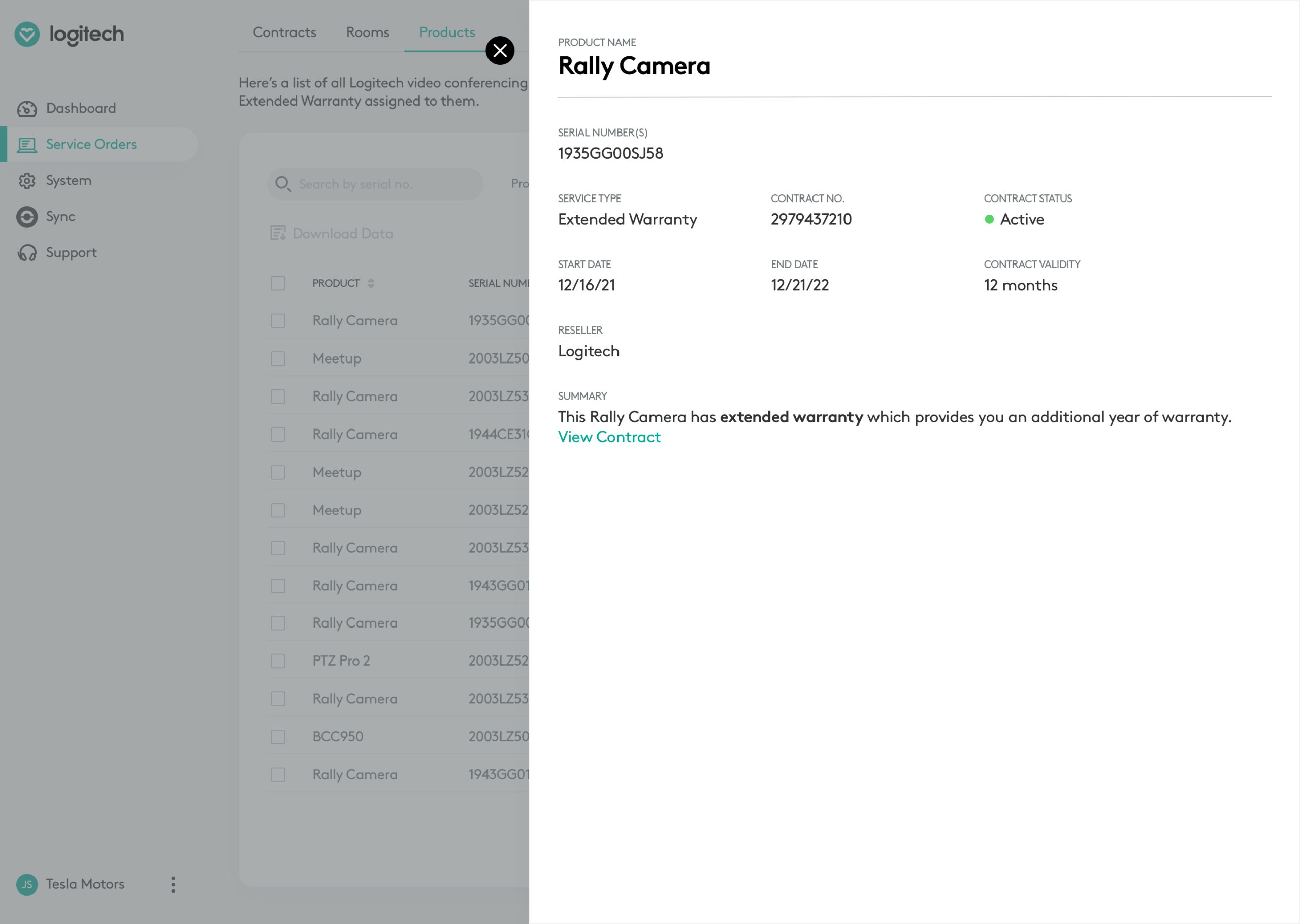Click the end date 12/21/22

pyautogui.click(x=799, y=286)
